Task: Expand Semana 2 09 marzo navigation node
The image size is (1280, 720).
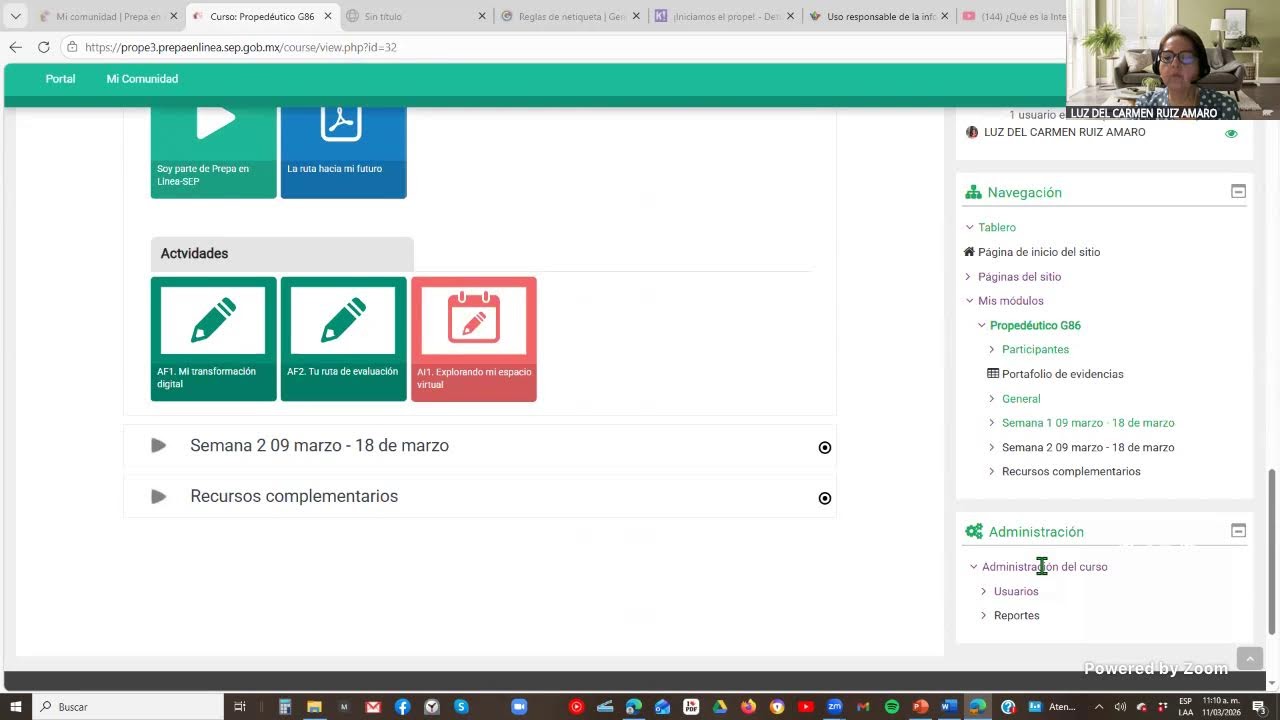Action: pyautogui.click(x=992, y=447)
